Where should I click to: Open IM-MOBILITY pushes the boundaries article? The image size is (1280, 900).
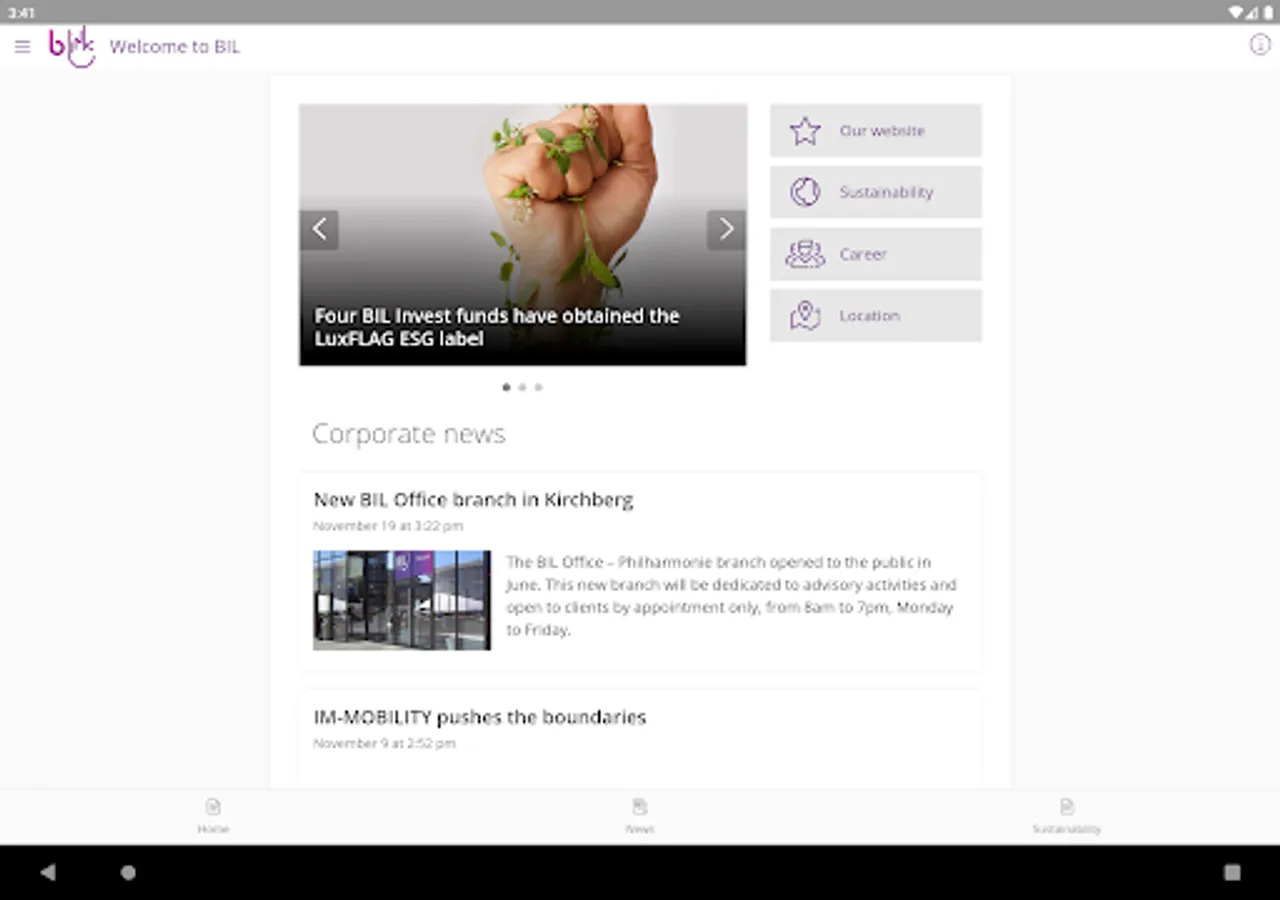pos(480,718)
